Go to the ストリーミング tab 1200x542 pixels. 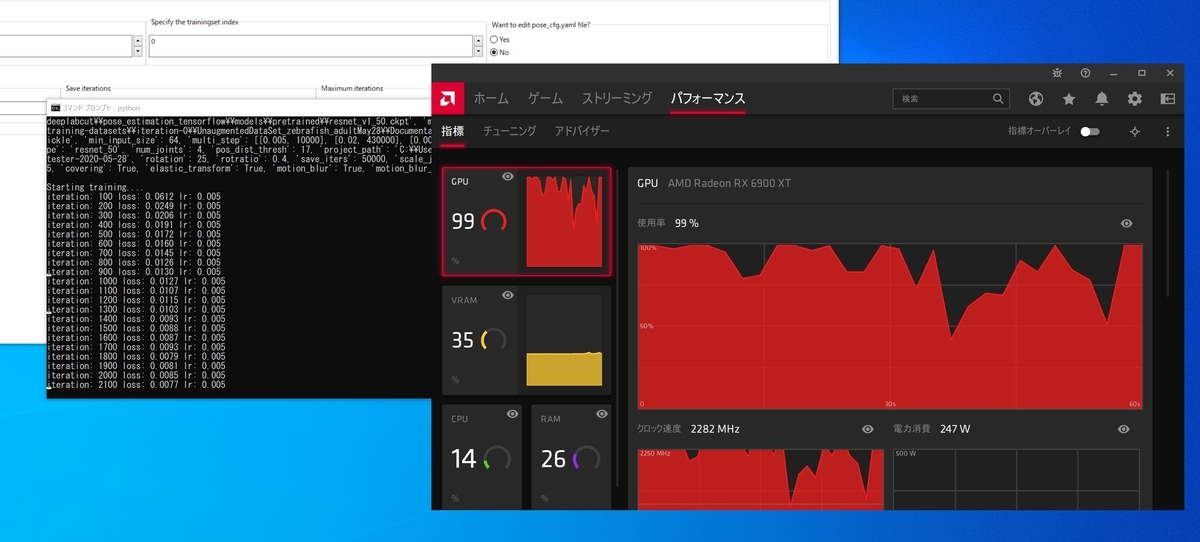click(x=617, y=98)
